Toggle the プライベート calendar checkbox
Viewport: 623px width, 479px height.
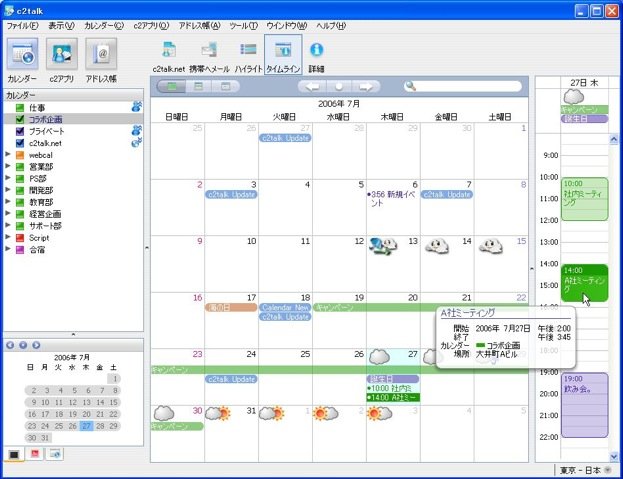point(20,131)
